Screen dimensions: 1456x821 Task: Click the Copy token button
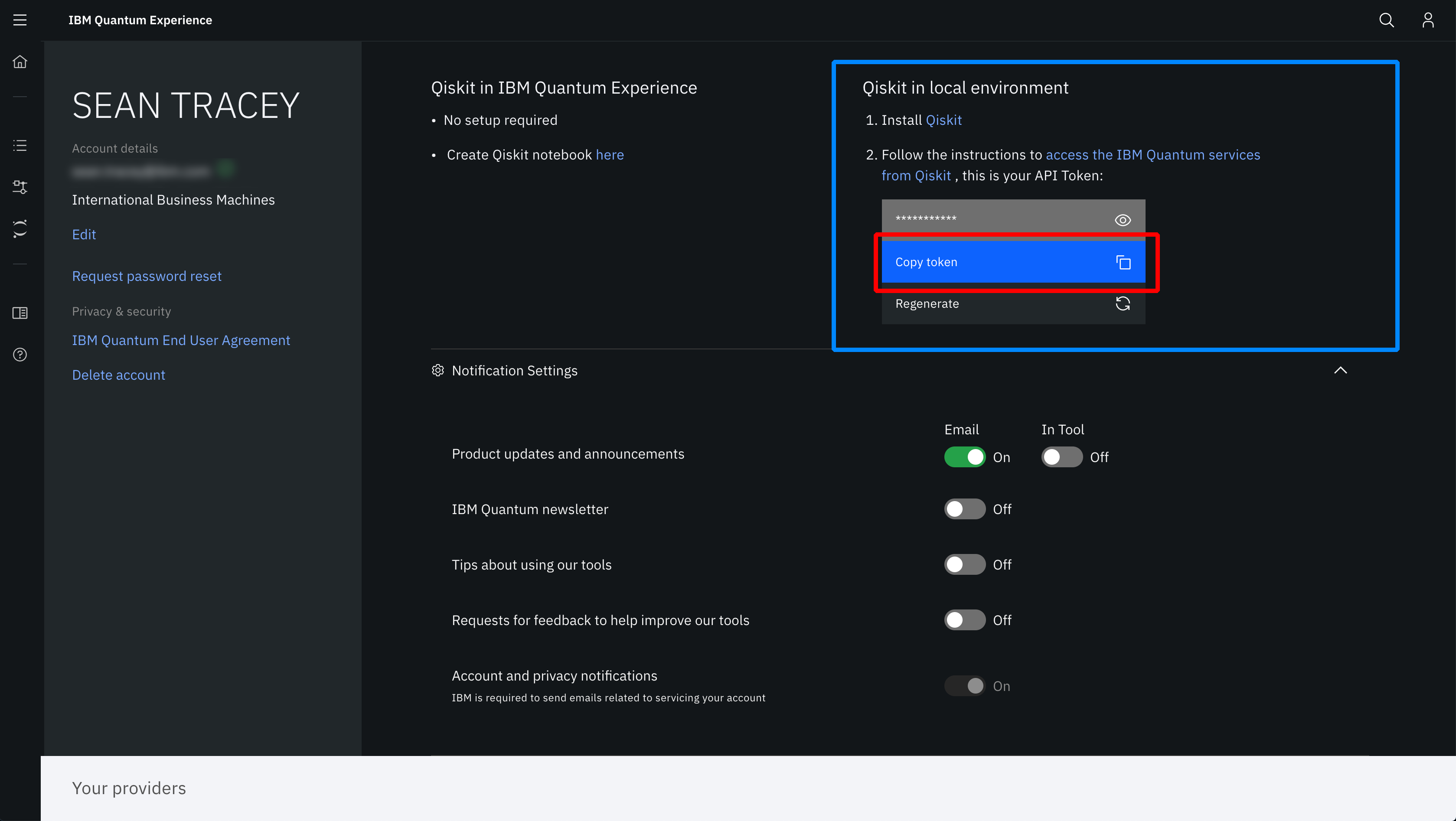1013,262
